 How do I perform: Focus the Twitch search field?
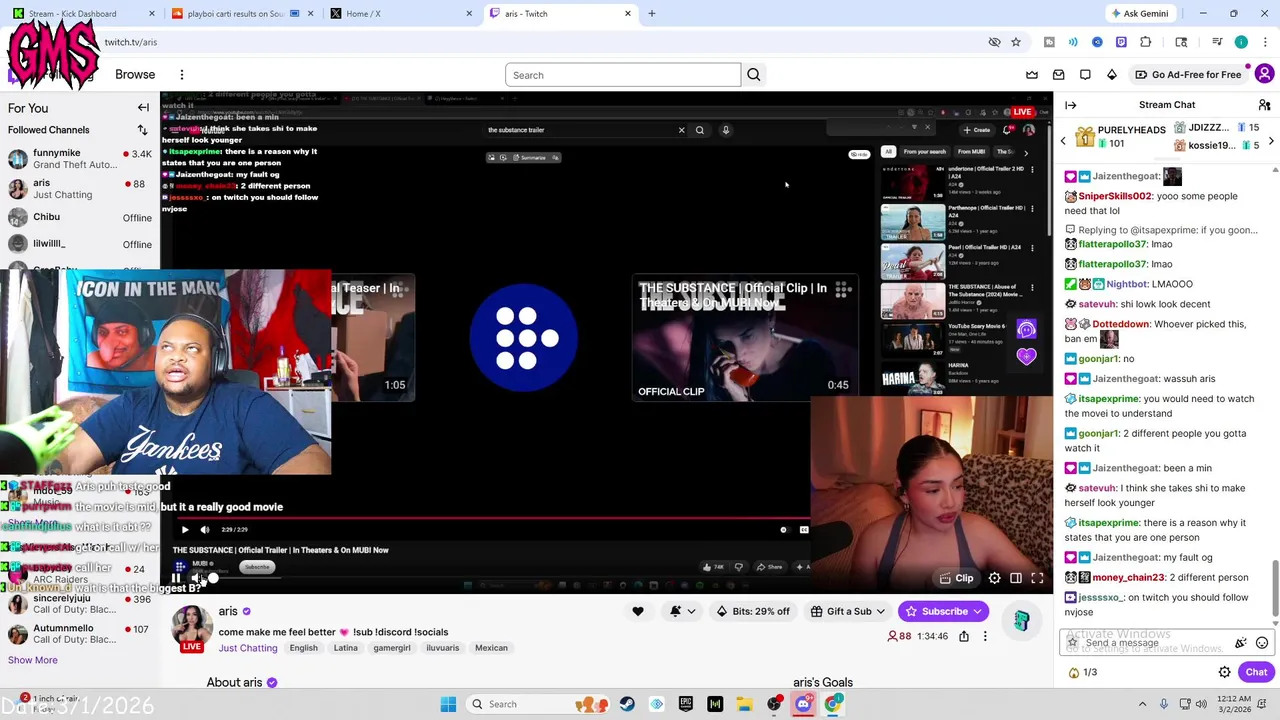click(622, 75)
